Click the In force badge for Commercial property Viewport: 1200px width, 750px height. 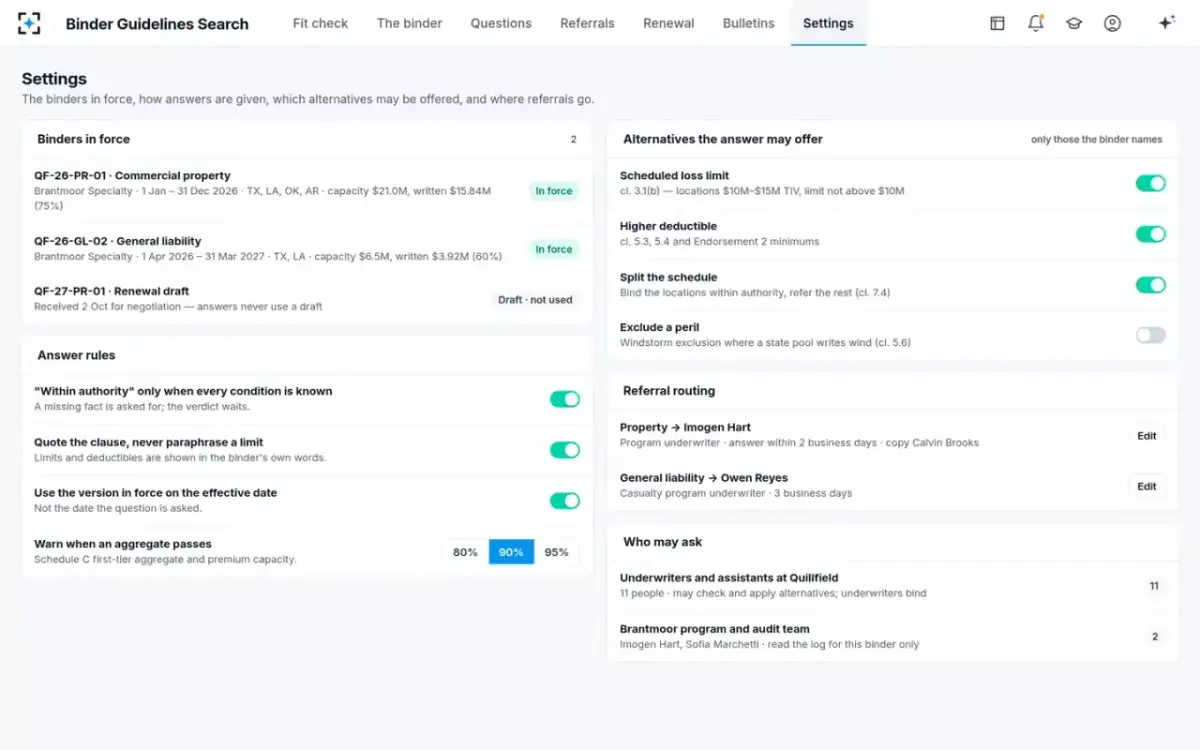pos(554,191)
